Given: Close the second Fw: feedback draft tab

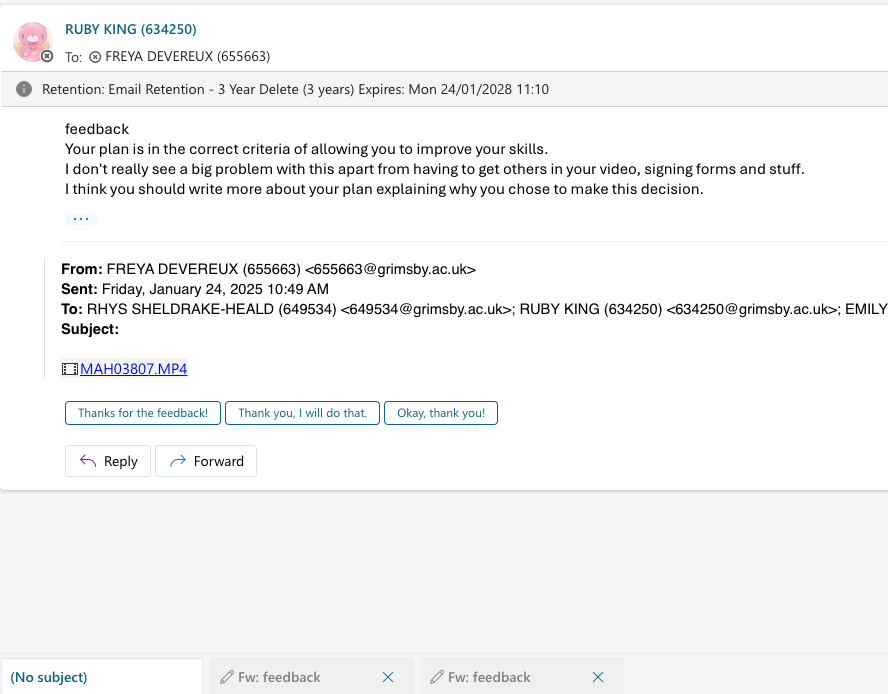Looking at the screenshot, I should click(598, 677).
